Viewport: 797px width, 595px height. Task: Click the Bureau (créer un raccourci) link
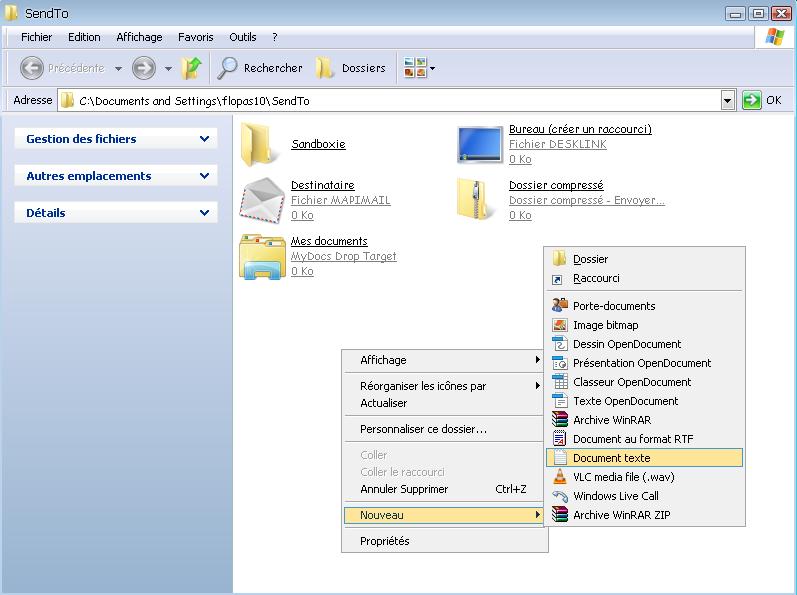click(x=580, y=129)
